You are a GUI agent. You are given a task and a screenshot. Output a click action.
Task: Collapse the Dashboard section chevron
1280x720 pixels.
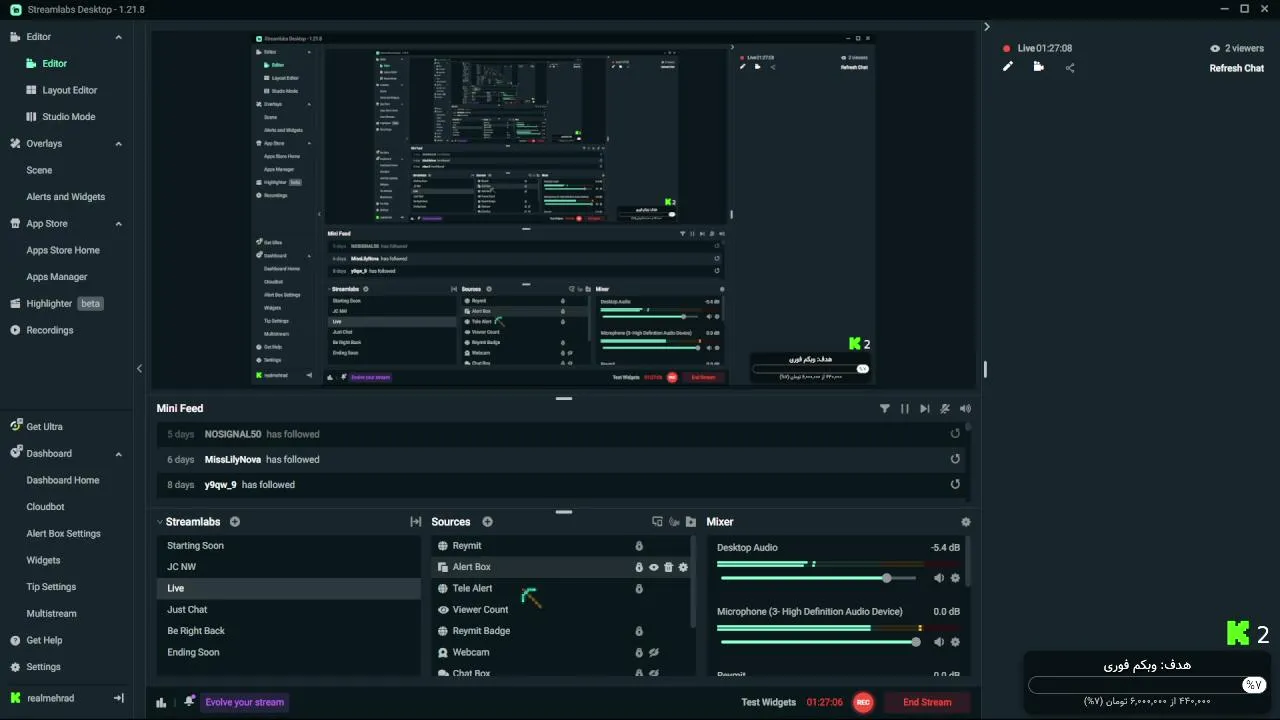118,454
